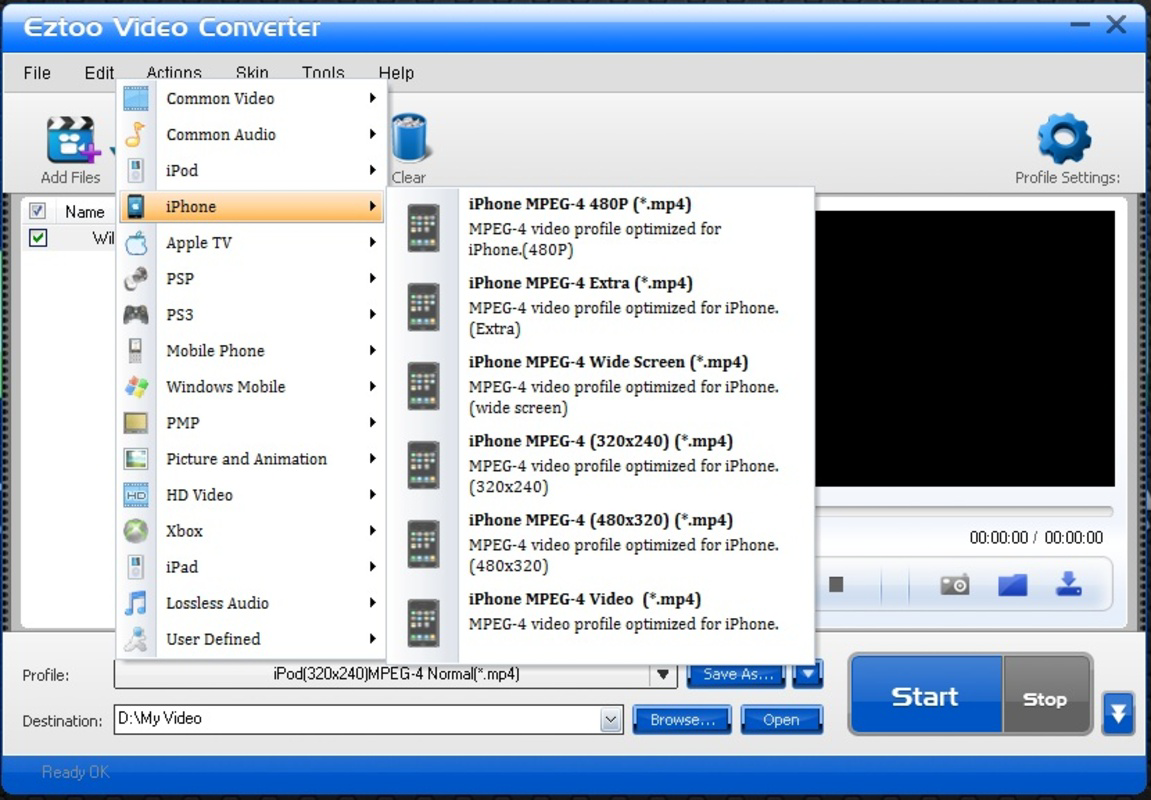Click the Windows Mobile flag icon
This screenshot has height=800, width=1151.
click(136, 386)
